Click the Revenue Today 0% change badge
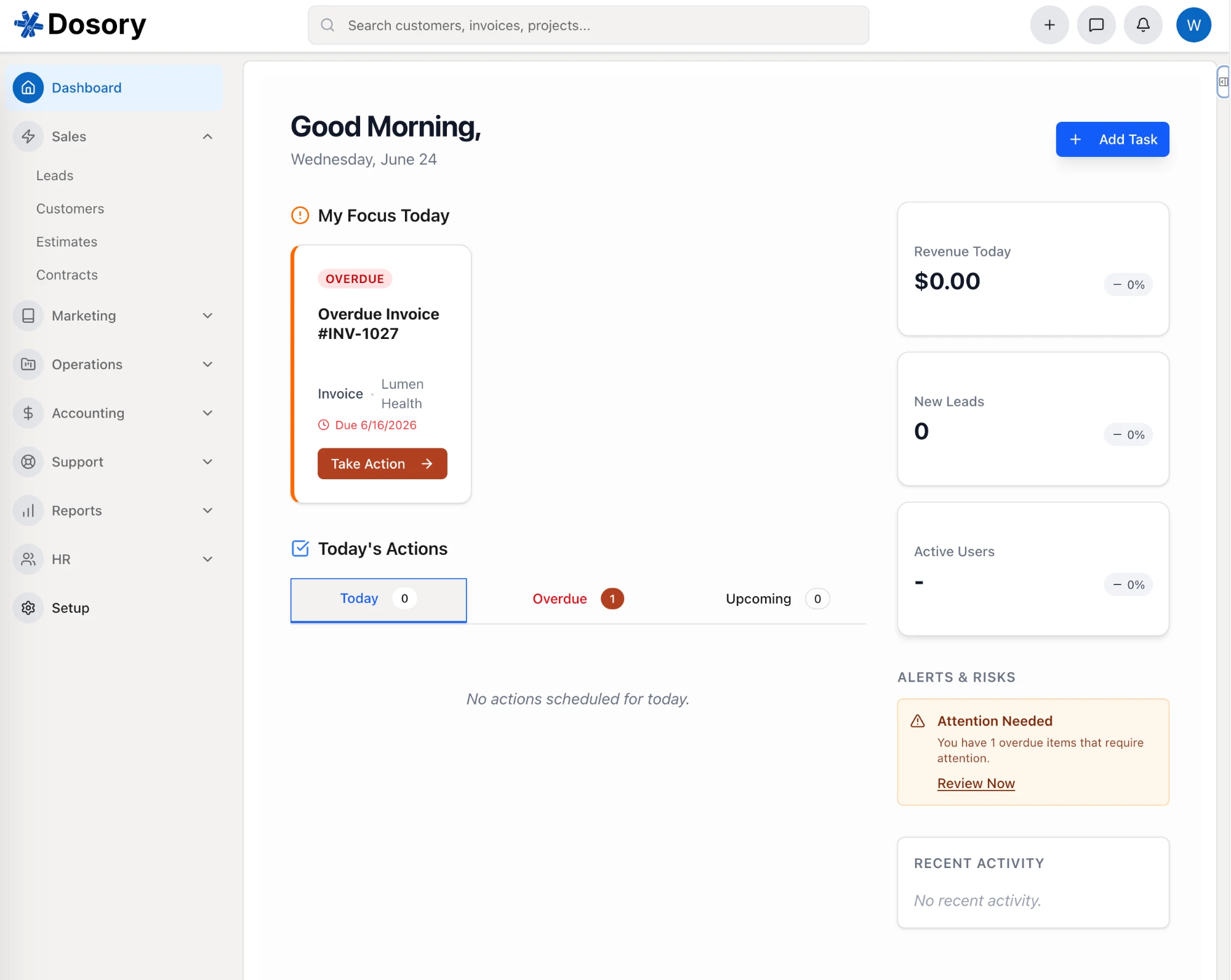 (x=1128, y=285)
